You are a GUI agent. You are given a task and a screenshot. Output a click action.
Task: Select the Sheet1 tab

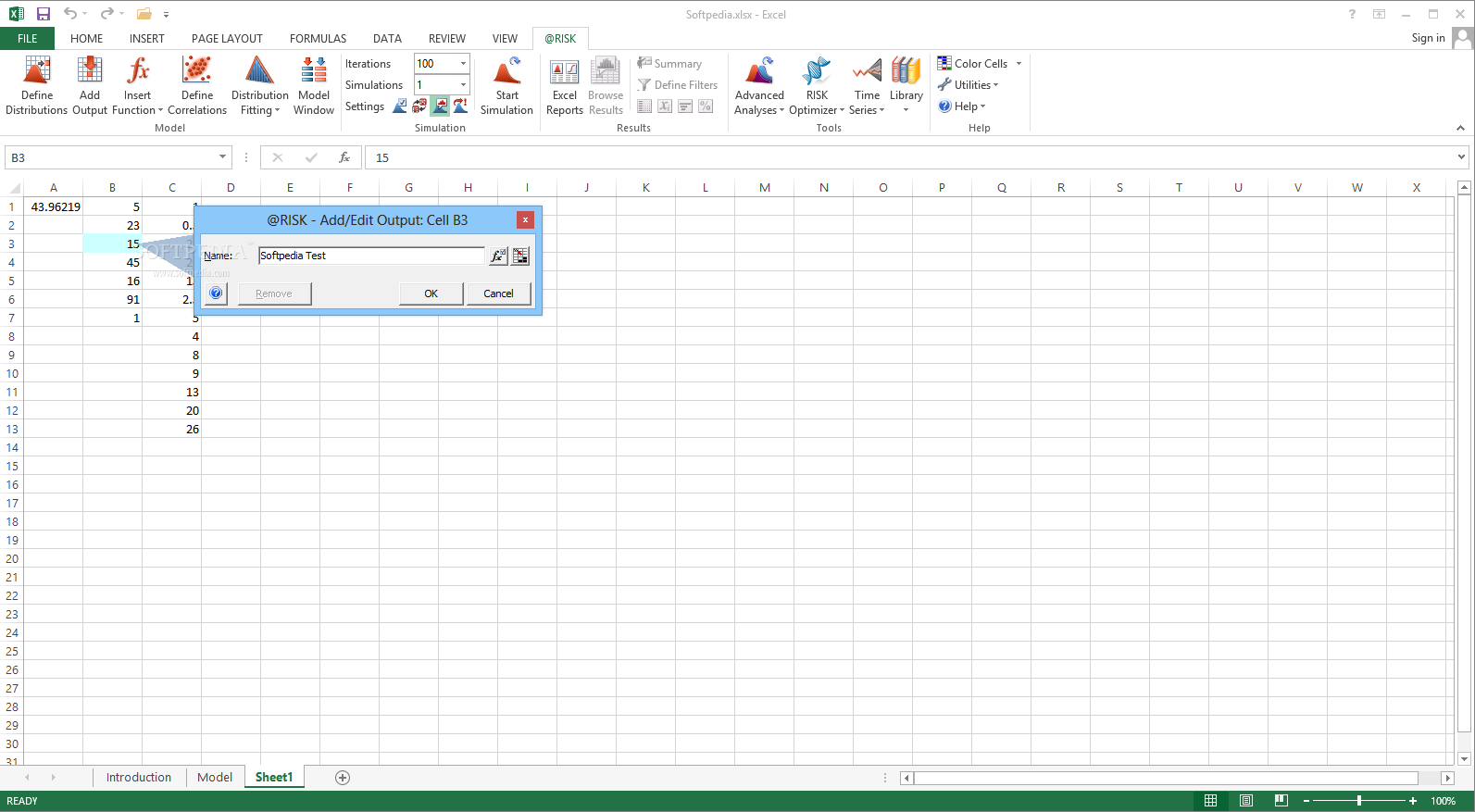(x=274, y=777)
